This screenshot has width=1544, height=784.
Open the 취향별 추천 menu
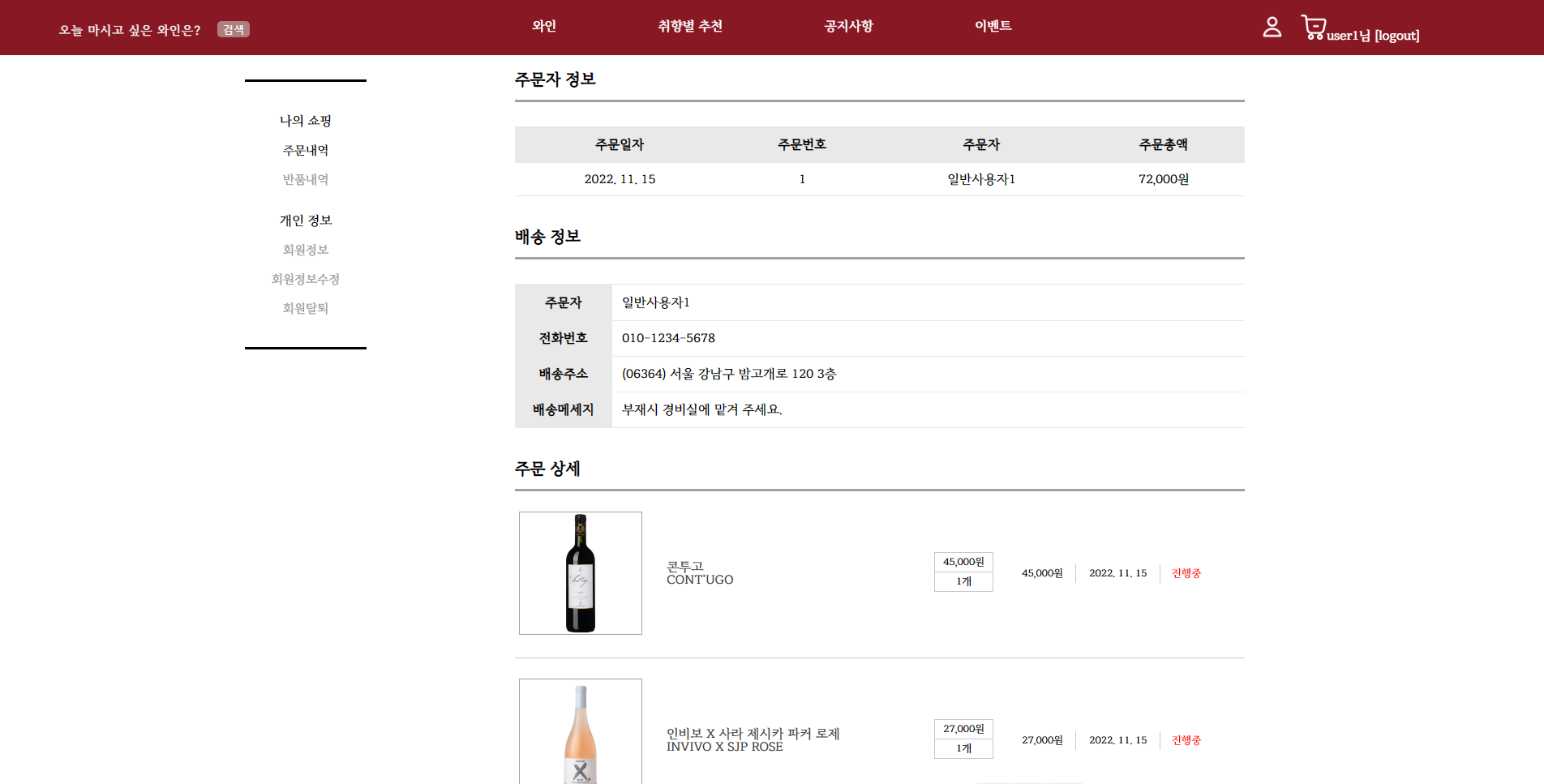click(x=690, y=25)
